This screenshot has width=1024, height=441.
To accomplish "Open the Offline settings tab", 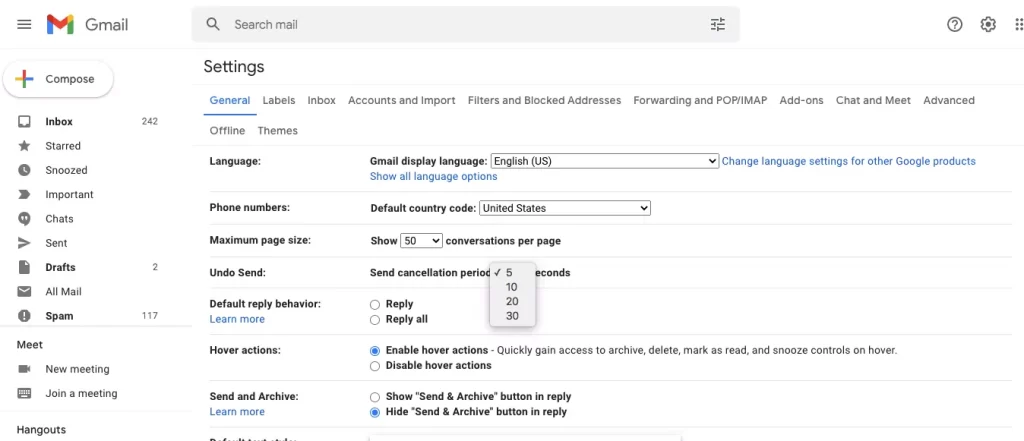I will (x=227, y=131).
